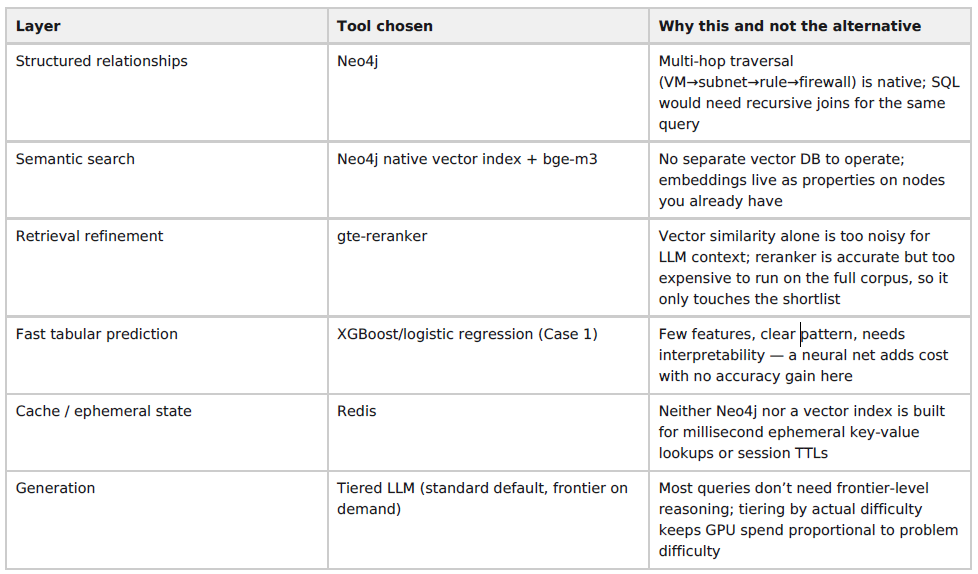
Task: Select the 'Cache / ephemeral state' cell
Action: 167,432
